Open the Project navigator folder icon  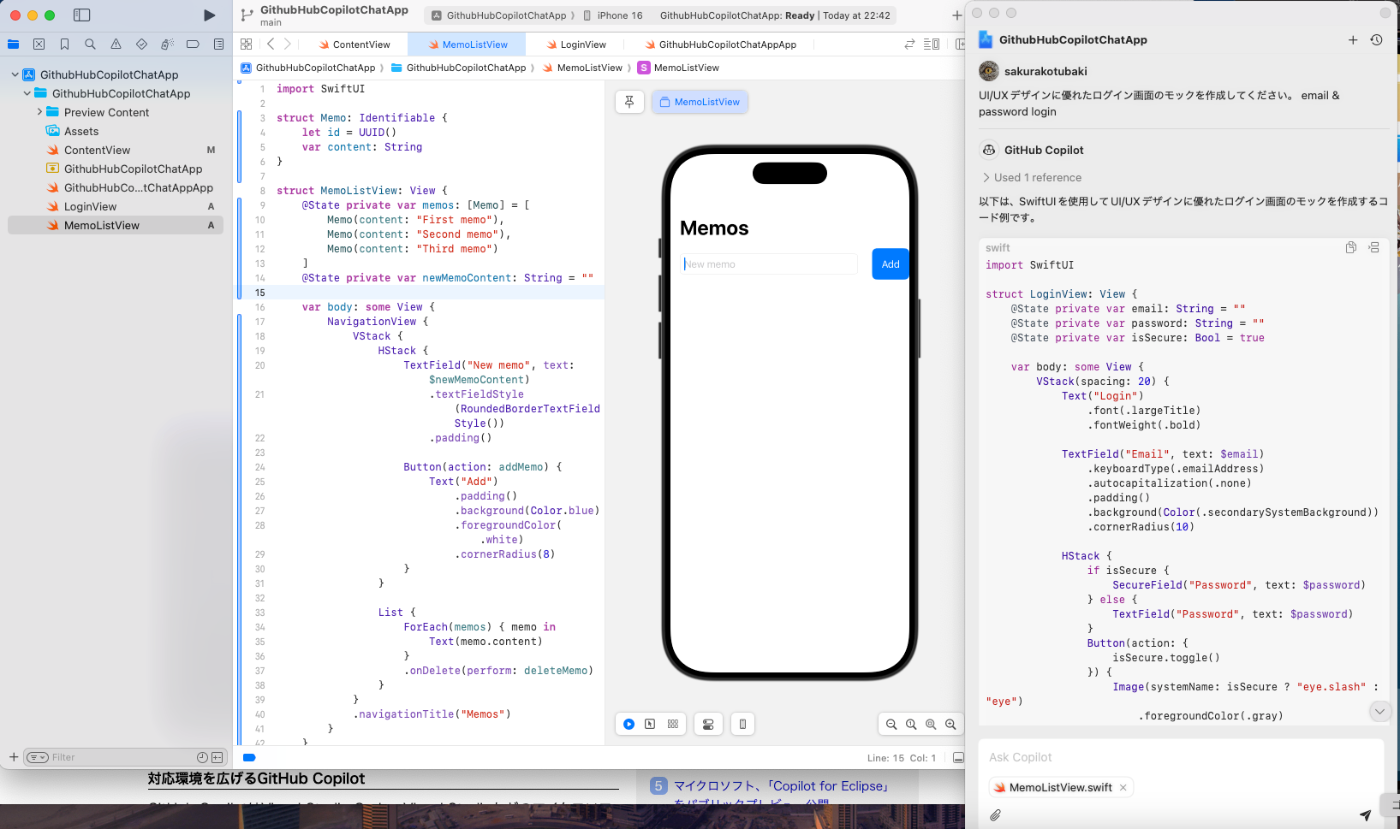click(13, 44)
